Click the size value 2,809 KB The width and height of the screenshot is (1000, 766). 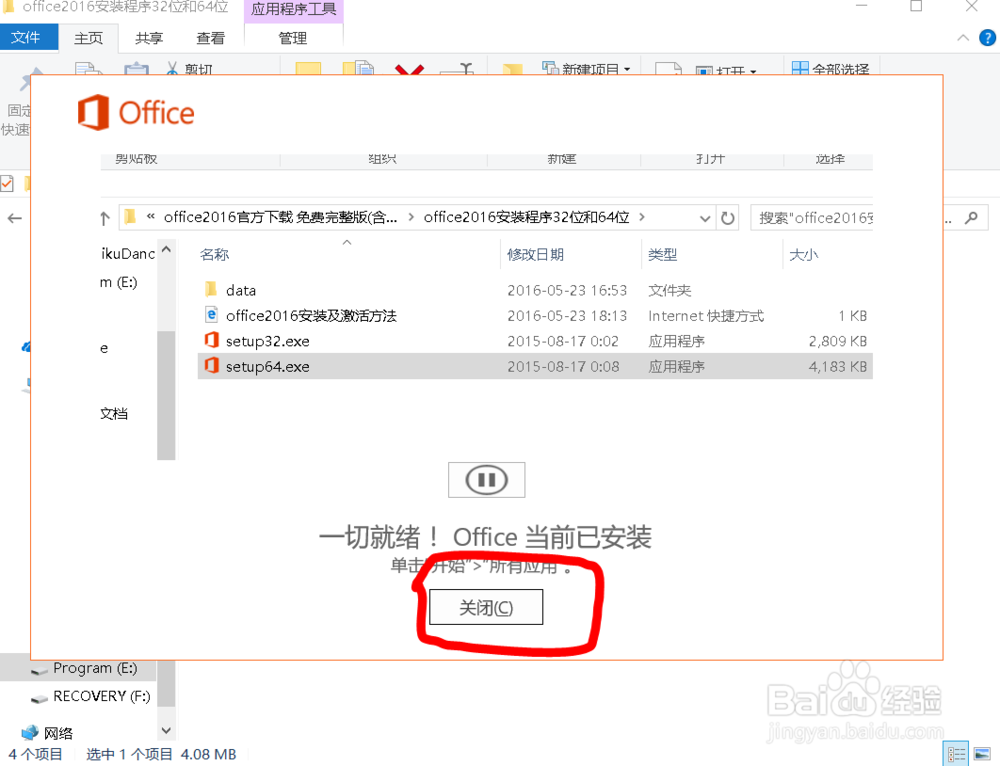pyautogui.click(x=838, y=341)
